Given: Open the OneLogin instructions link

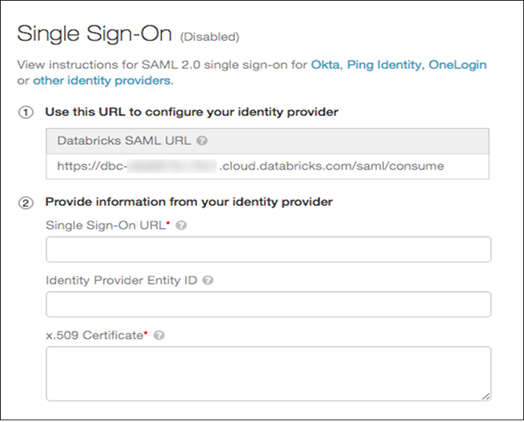Looking at the screenshot, I should [x=457, y=64].
